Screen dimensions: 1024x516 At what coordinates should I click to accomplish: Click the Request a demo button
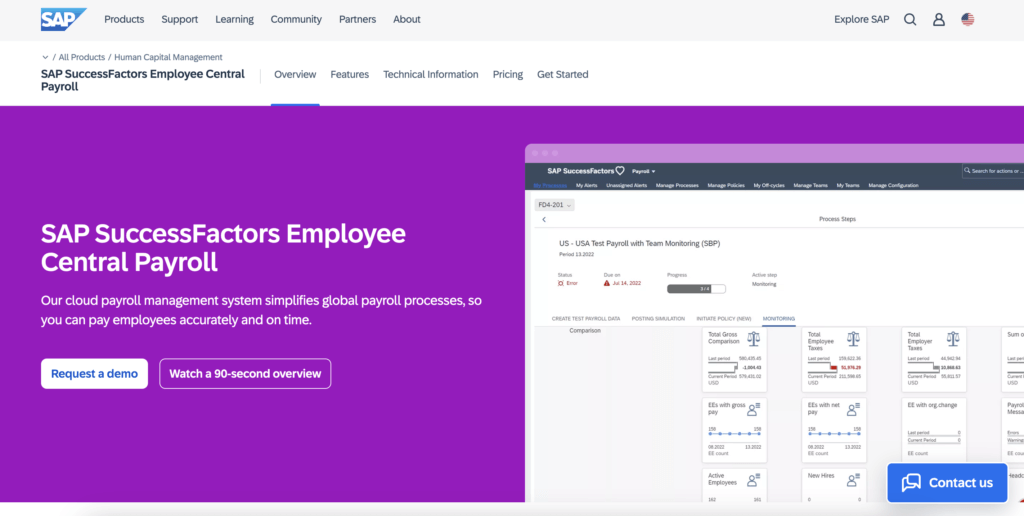tap(94, 374)
